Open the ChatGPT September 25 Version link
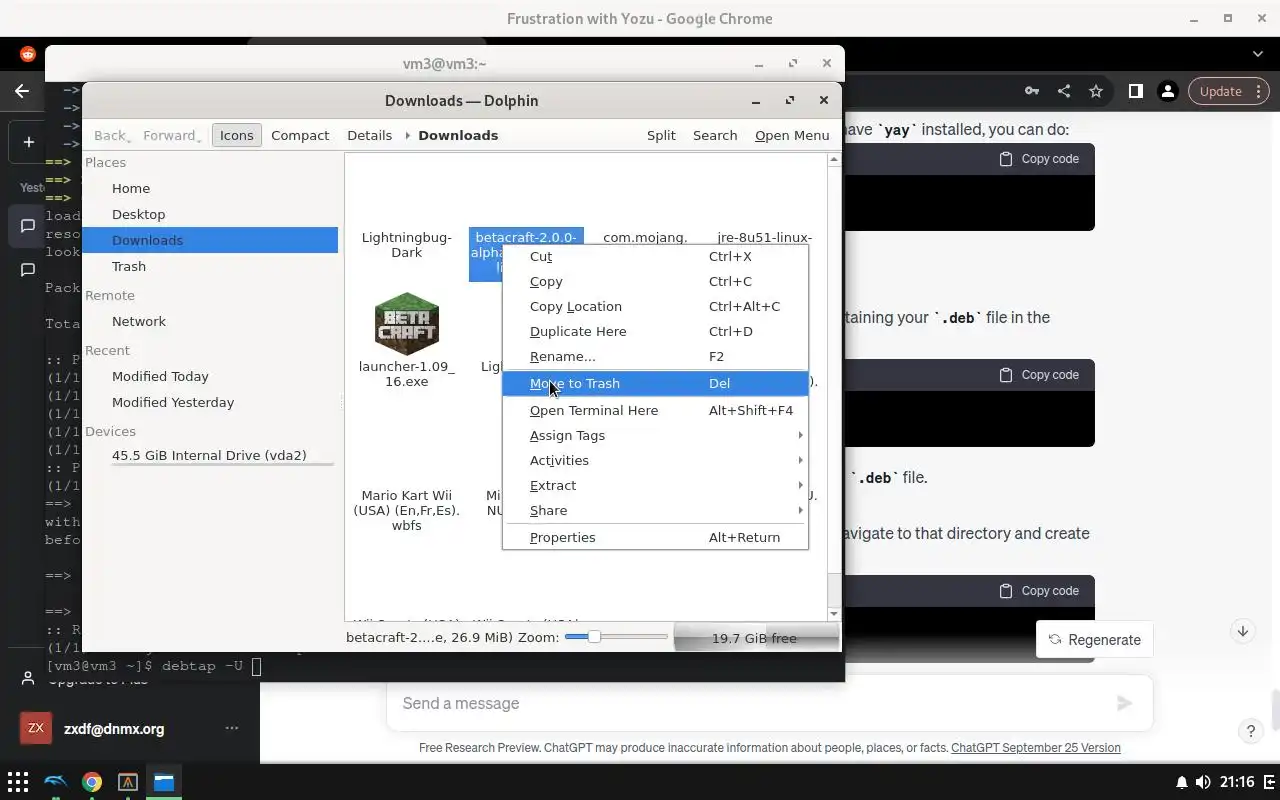 click(1035, 747)
